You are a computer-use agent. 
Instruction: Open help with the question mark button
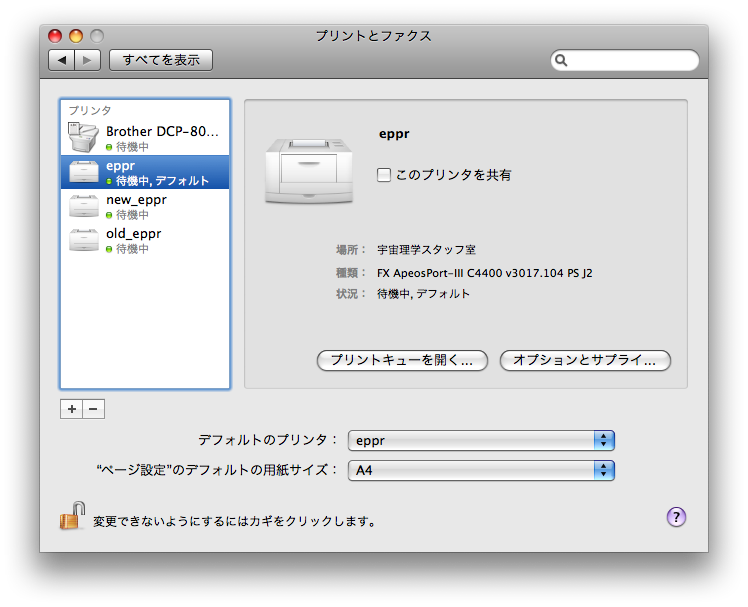pos(676,517)
